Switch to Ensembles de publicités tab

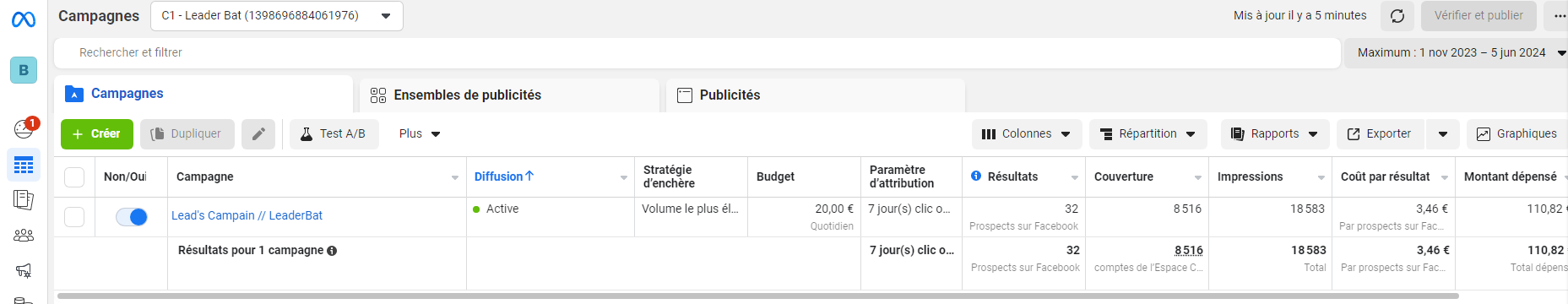(509, 95)
